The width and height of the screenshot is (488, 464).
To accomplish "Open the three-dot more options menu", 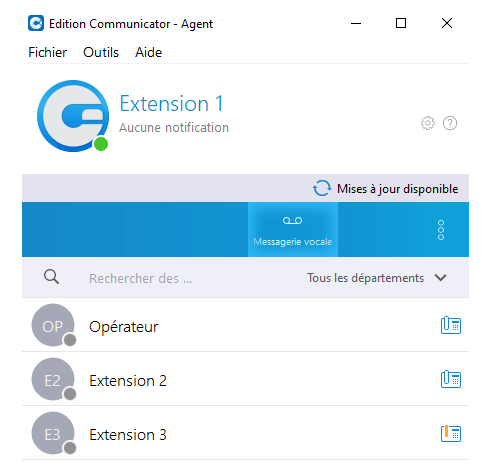I will (441, 230).
